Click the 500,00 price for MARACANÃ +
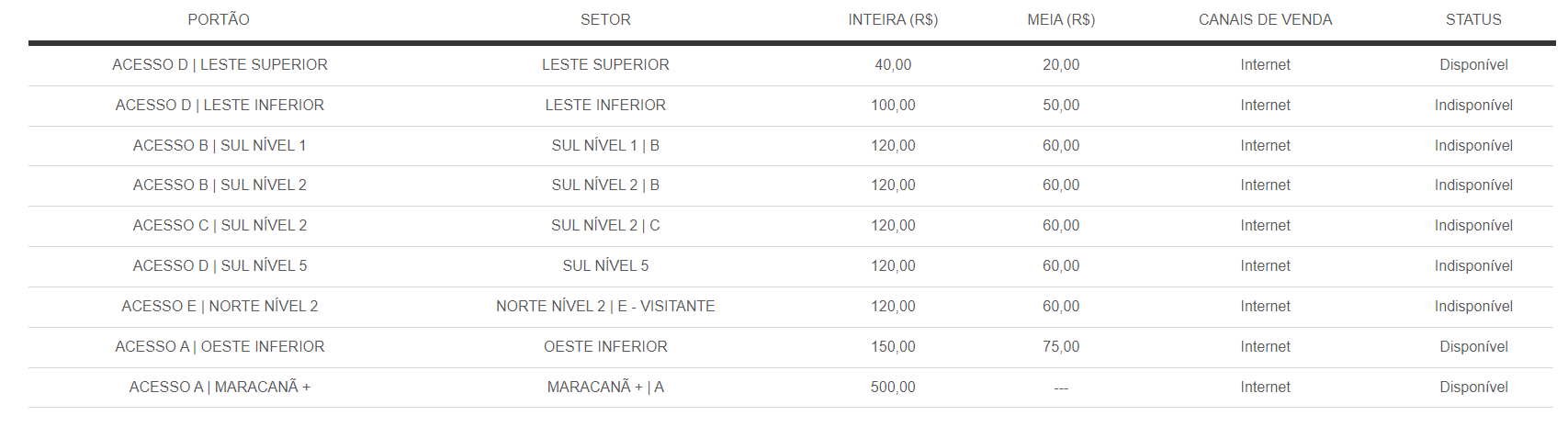The width and height of the screenshot is (1568, 427). pos(893,388)
